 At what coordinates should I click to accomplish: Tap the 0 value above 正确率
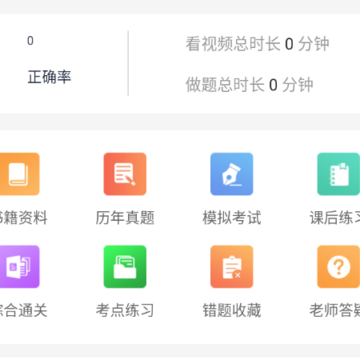[30, 41]
